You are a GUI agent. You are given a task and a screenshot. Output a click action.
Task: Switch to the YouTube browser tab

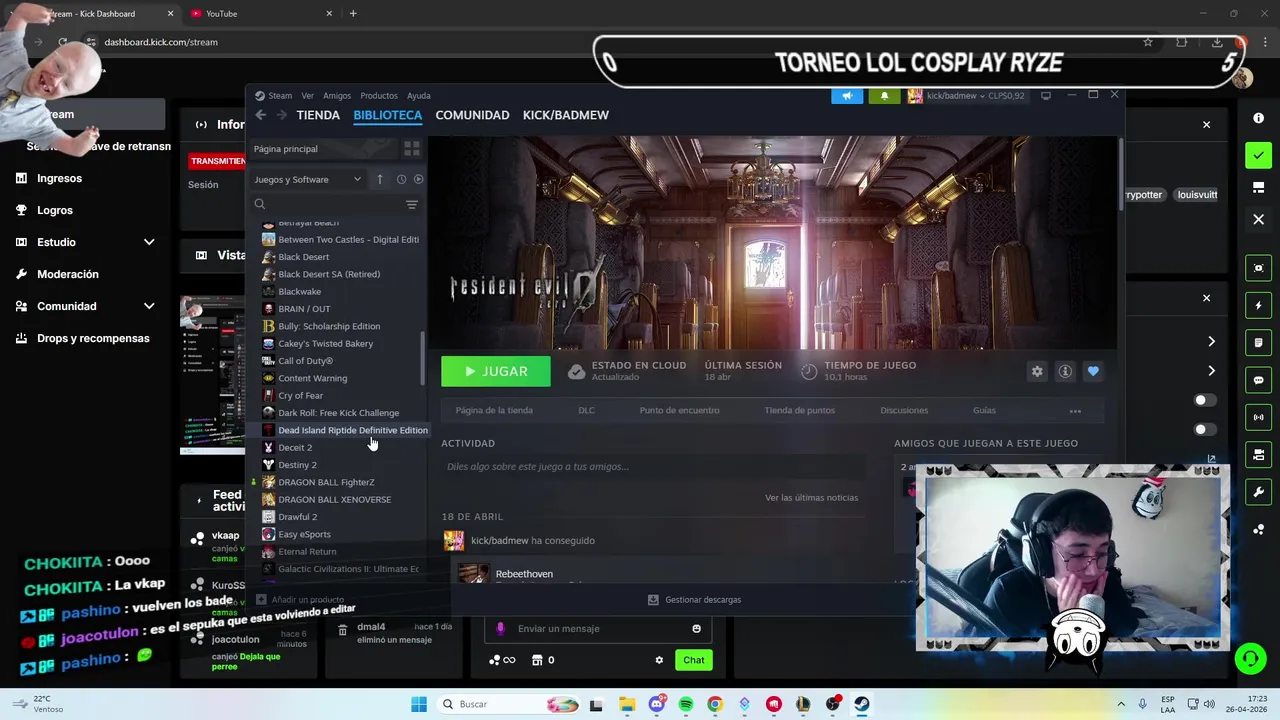point(260,14)
